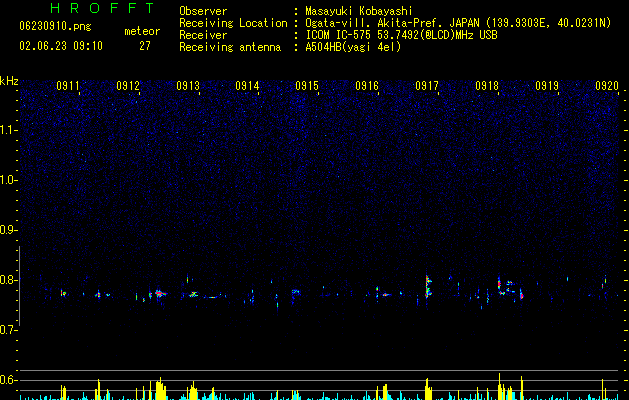Click the meteor echo cluster after 0918
The height and width of the screenshot is (400, 629).
pyautogui.click(x=510, y=288)
